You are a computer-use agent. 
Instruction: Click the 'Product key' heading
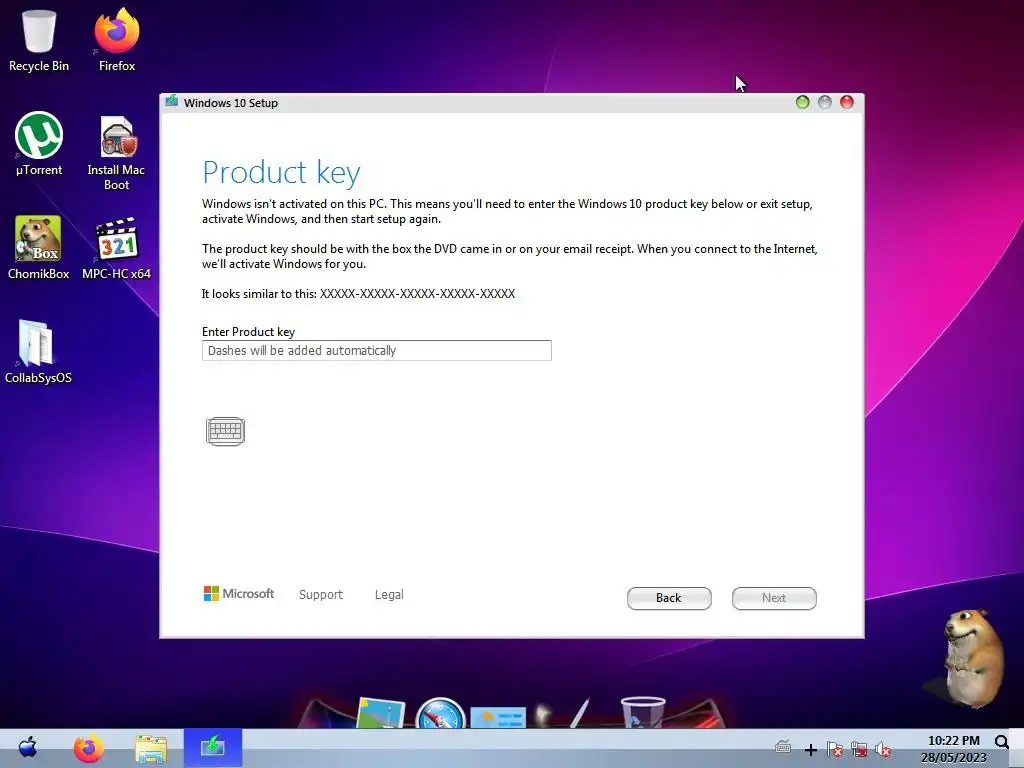(x=281, y=174)
